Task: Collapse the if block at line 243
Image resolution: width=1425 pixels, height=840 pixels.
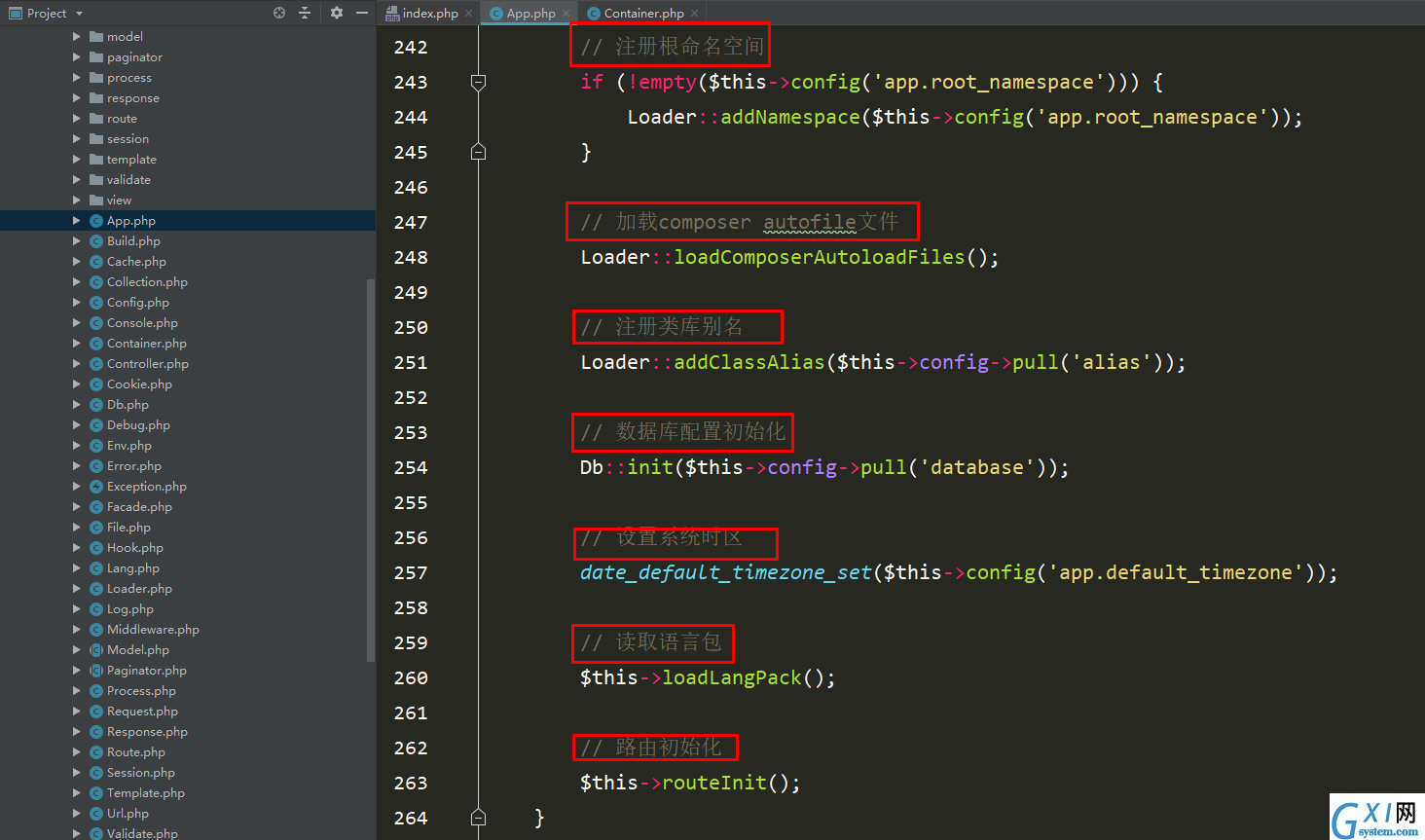Action: coord(478,82)
